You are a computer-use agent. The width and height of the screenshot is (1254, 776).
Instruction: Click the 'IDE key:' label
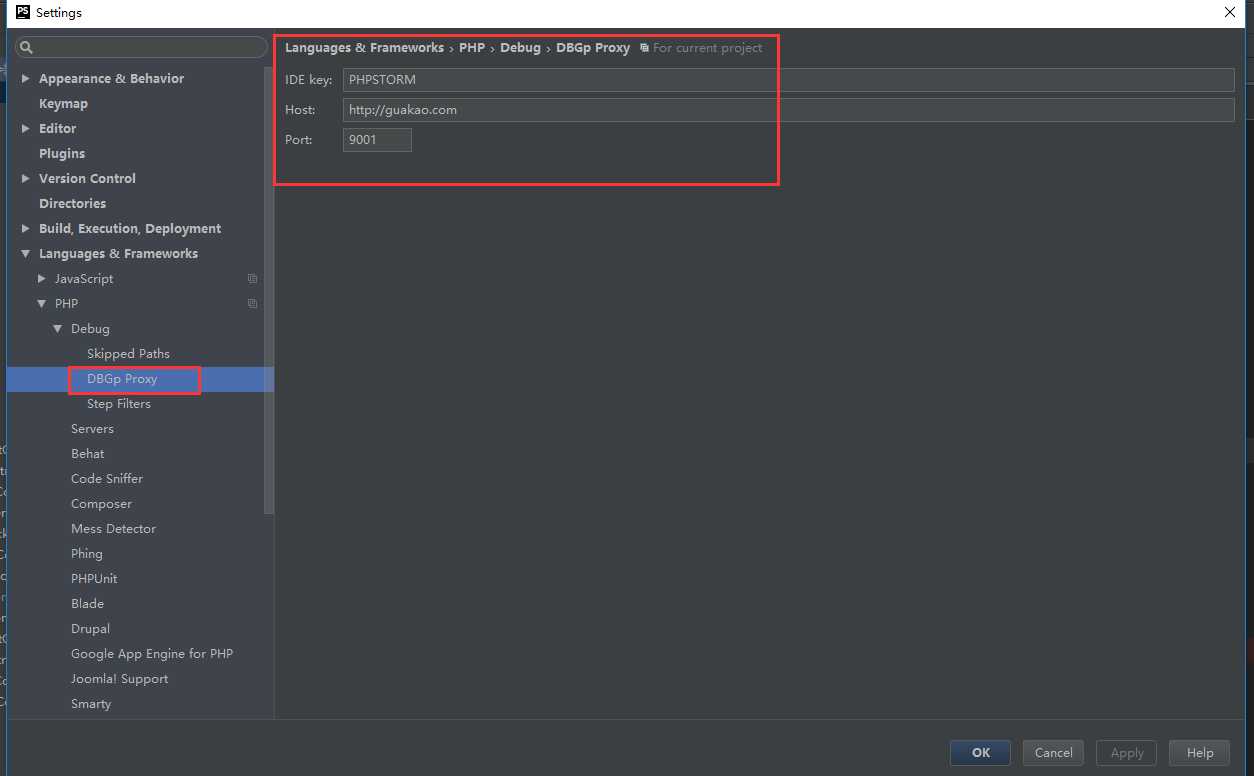click(308, 80)
